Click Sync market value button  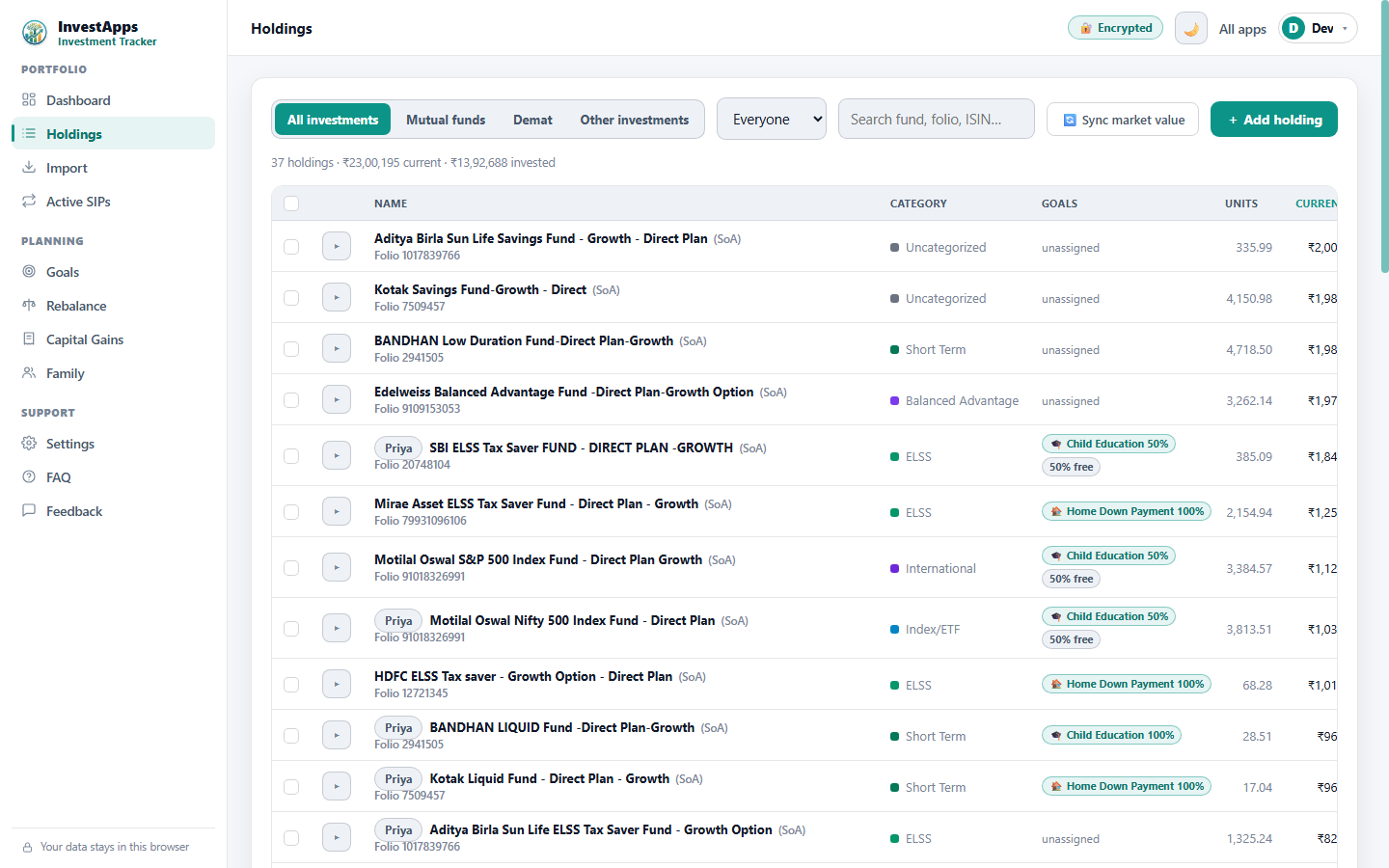pyautogui.click(x=1123, y=120)
